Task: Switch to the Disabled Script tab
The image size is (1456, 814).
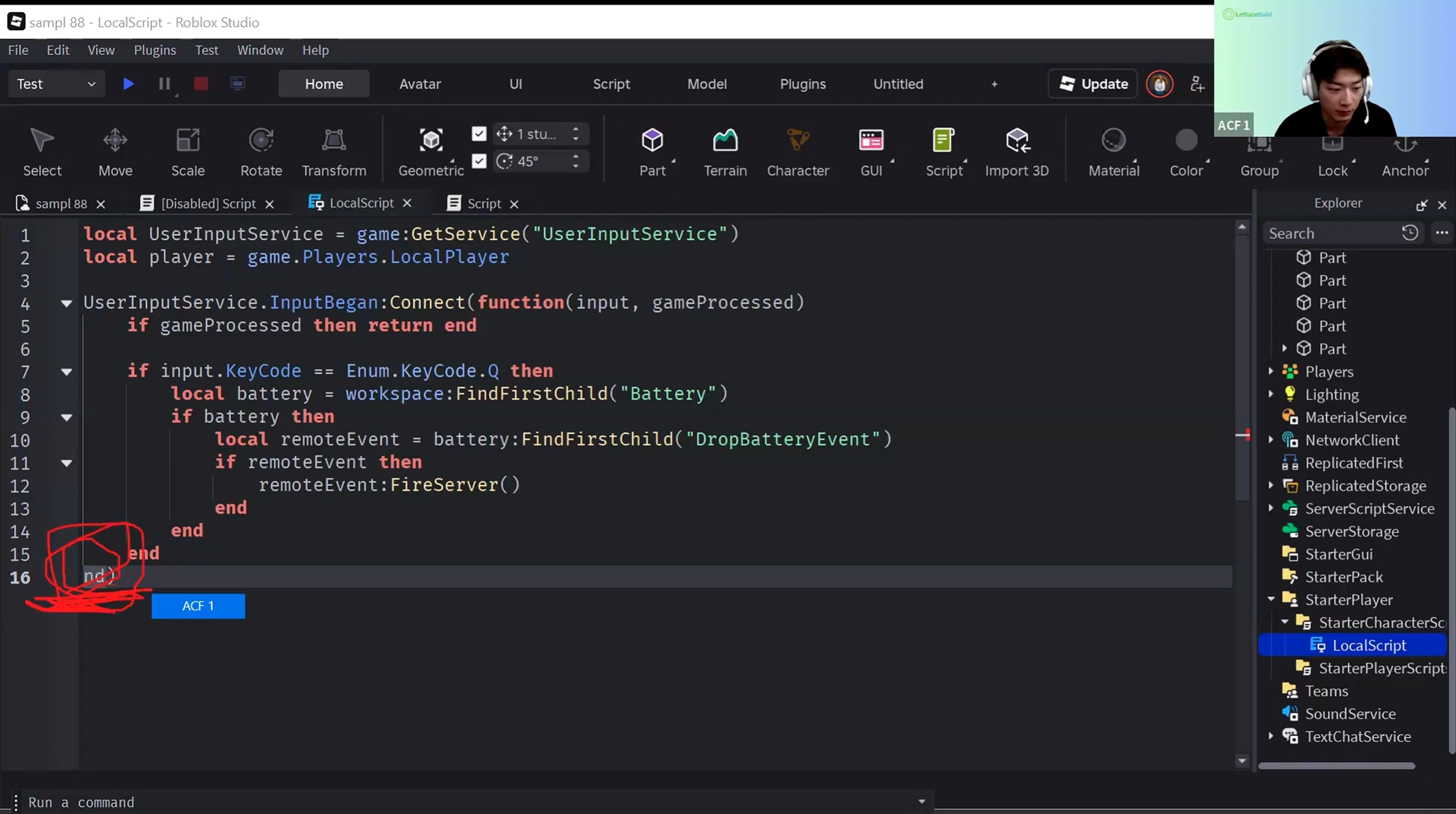Action: tap(208, 203)
